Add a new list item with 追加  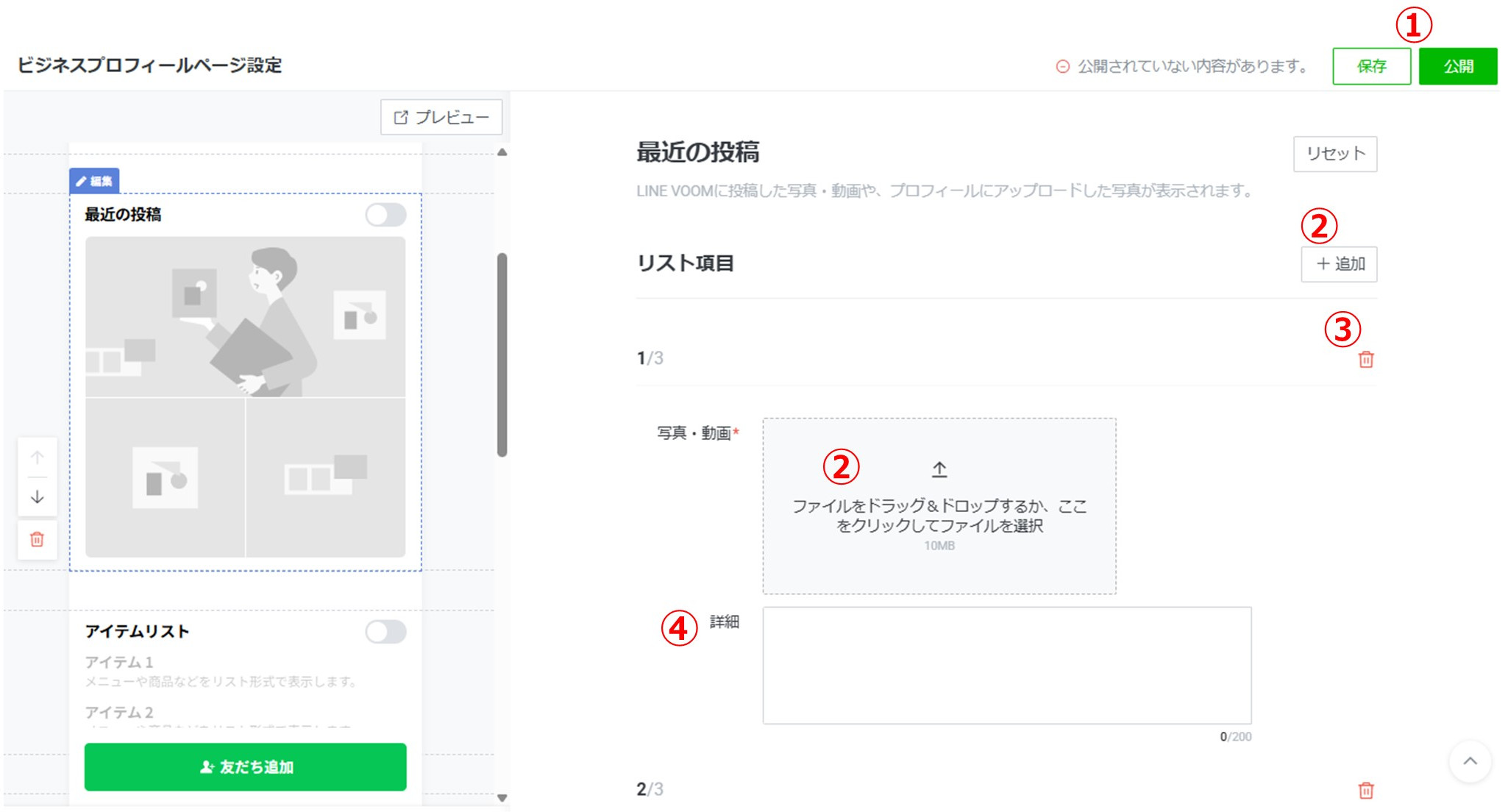coord(1339,264)
